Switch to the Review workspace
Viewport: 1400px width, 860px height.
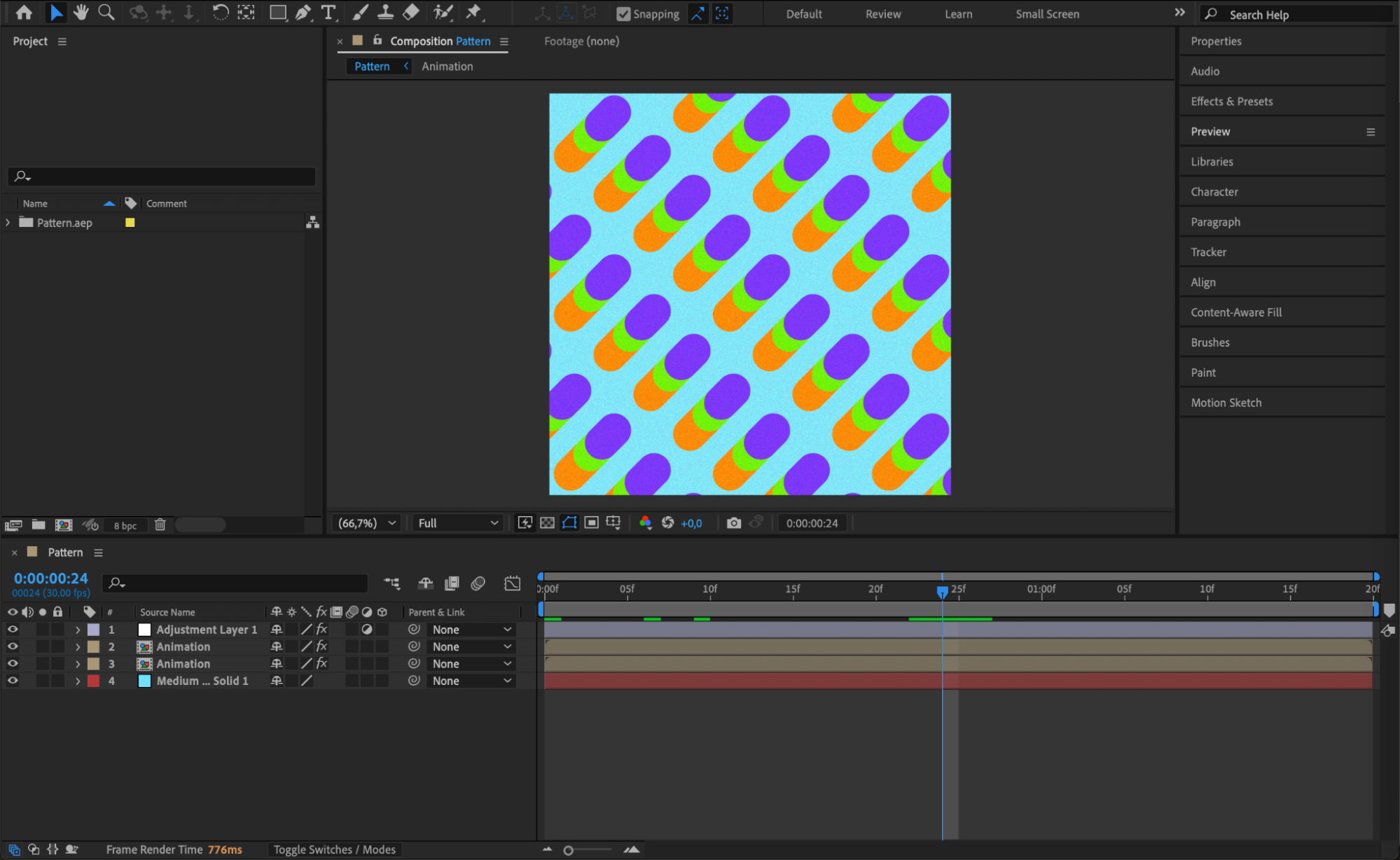click(882, 14)
